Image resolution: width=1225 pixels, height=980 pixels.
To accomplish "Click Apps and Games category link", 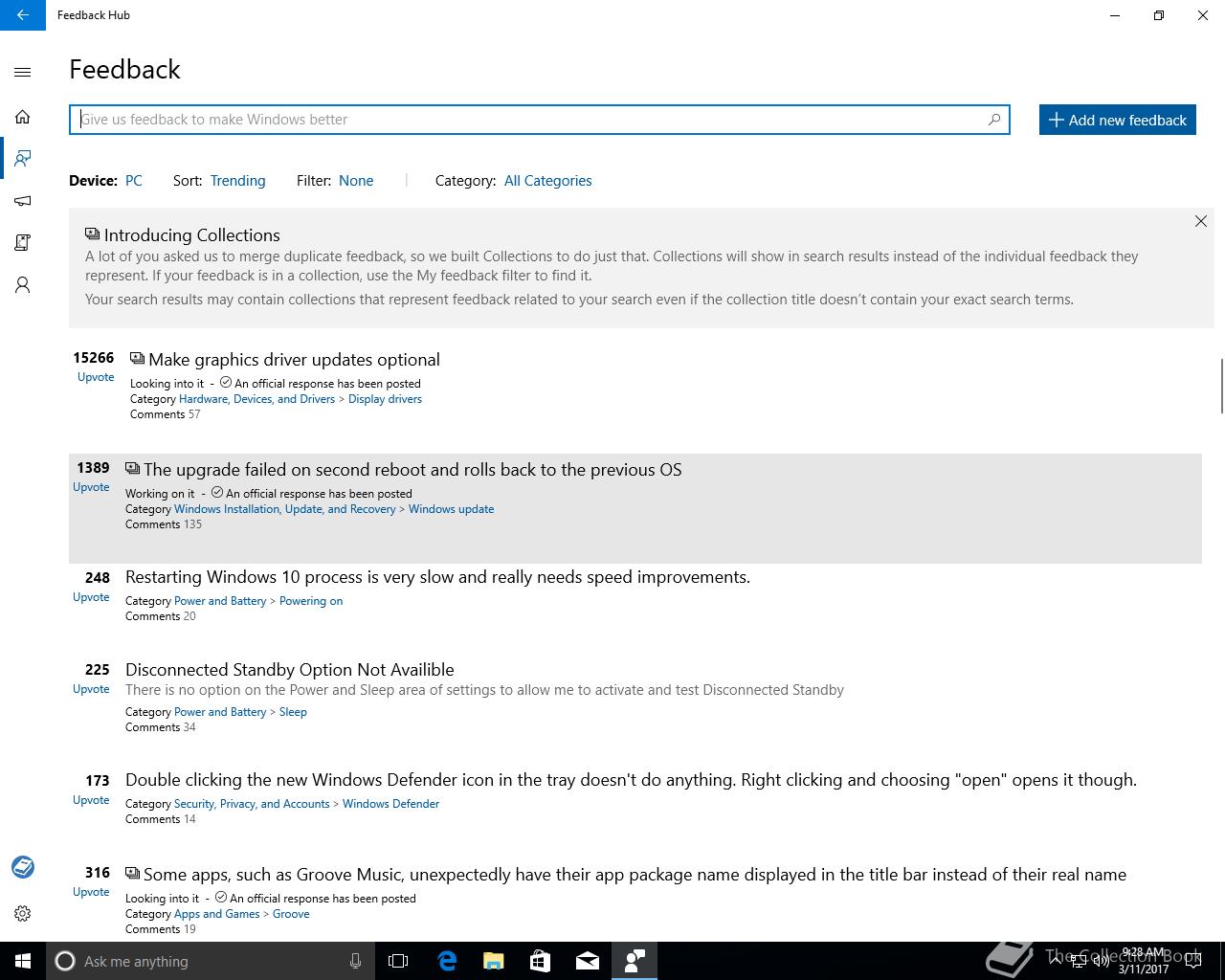I will [217, 914].
